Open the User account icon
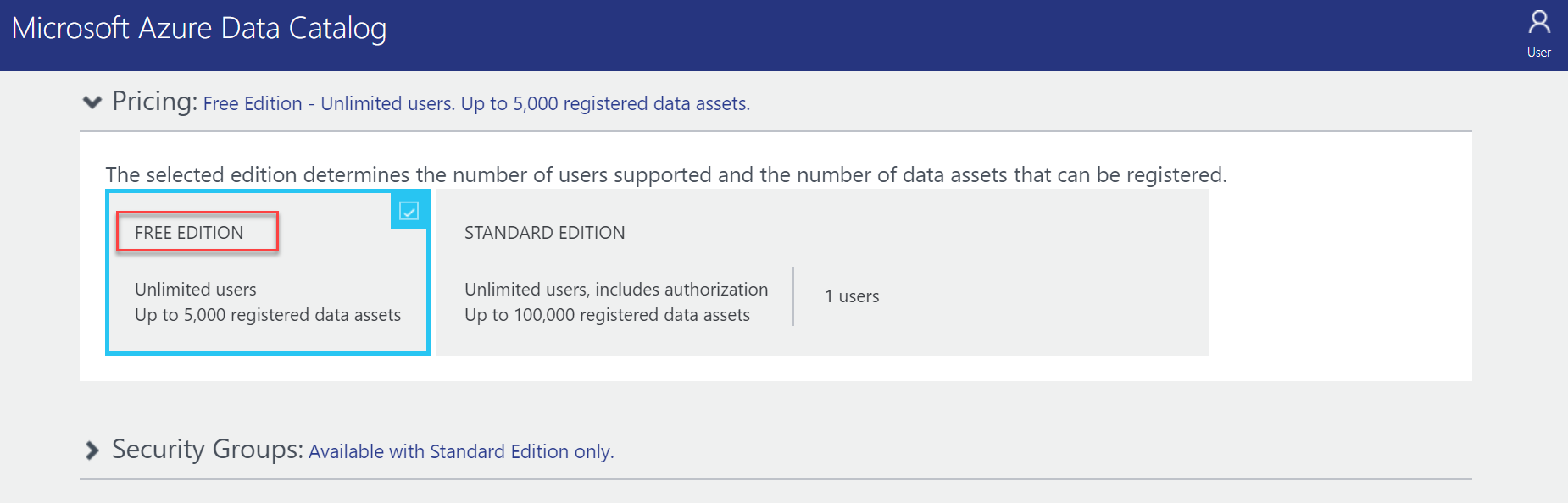Image resolution: width=1568 pixels, height=503 pixels. point(1538,22)
